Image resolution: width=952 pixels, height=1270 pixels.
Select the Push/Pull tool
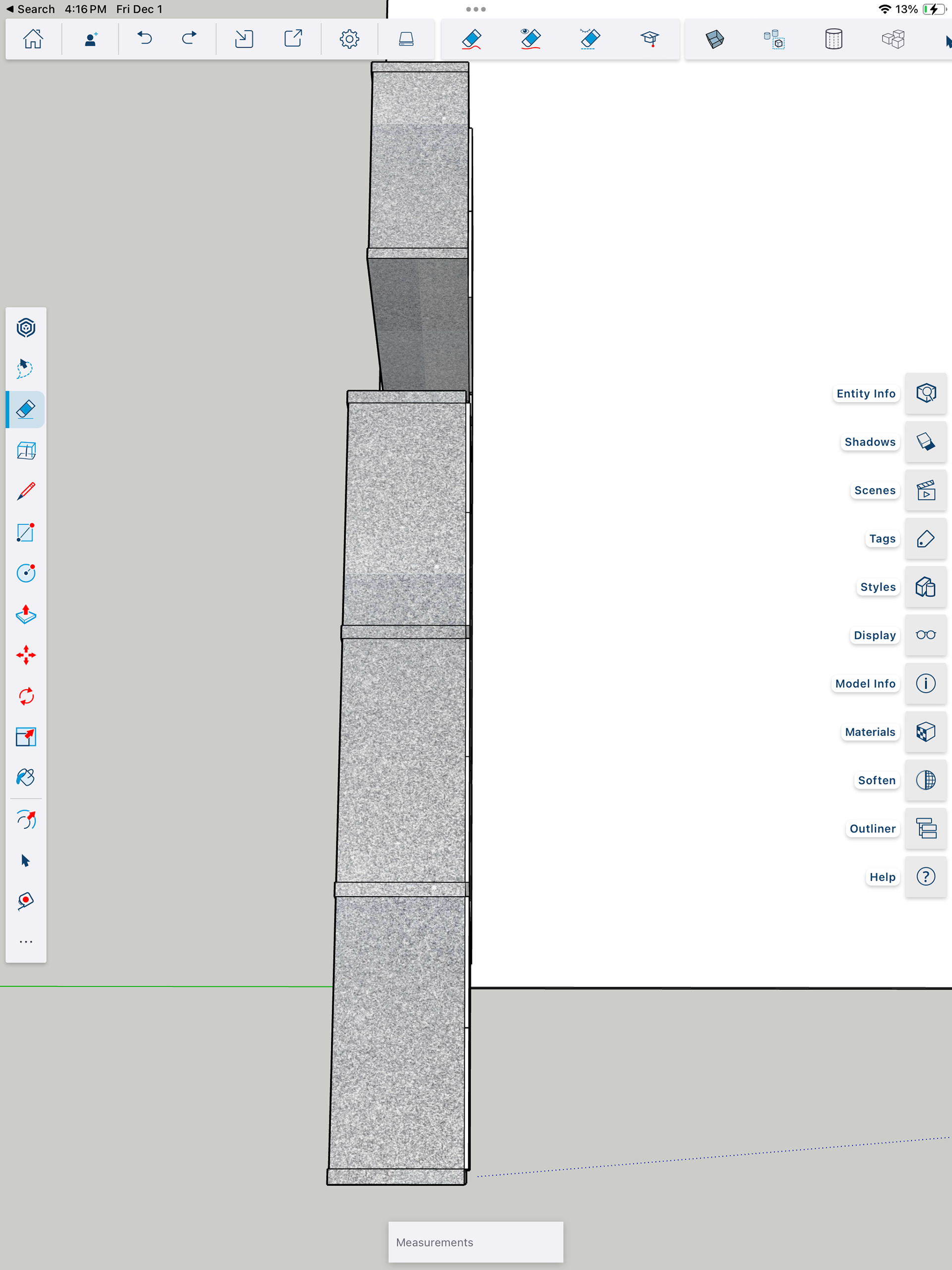(x=26, y=614)
